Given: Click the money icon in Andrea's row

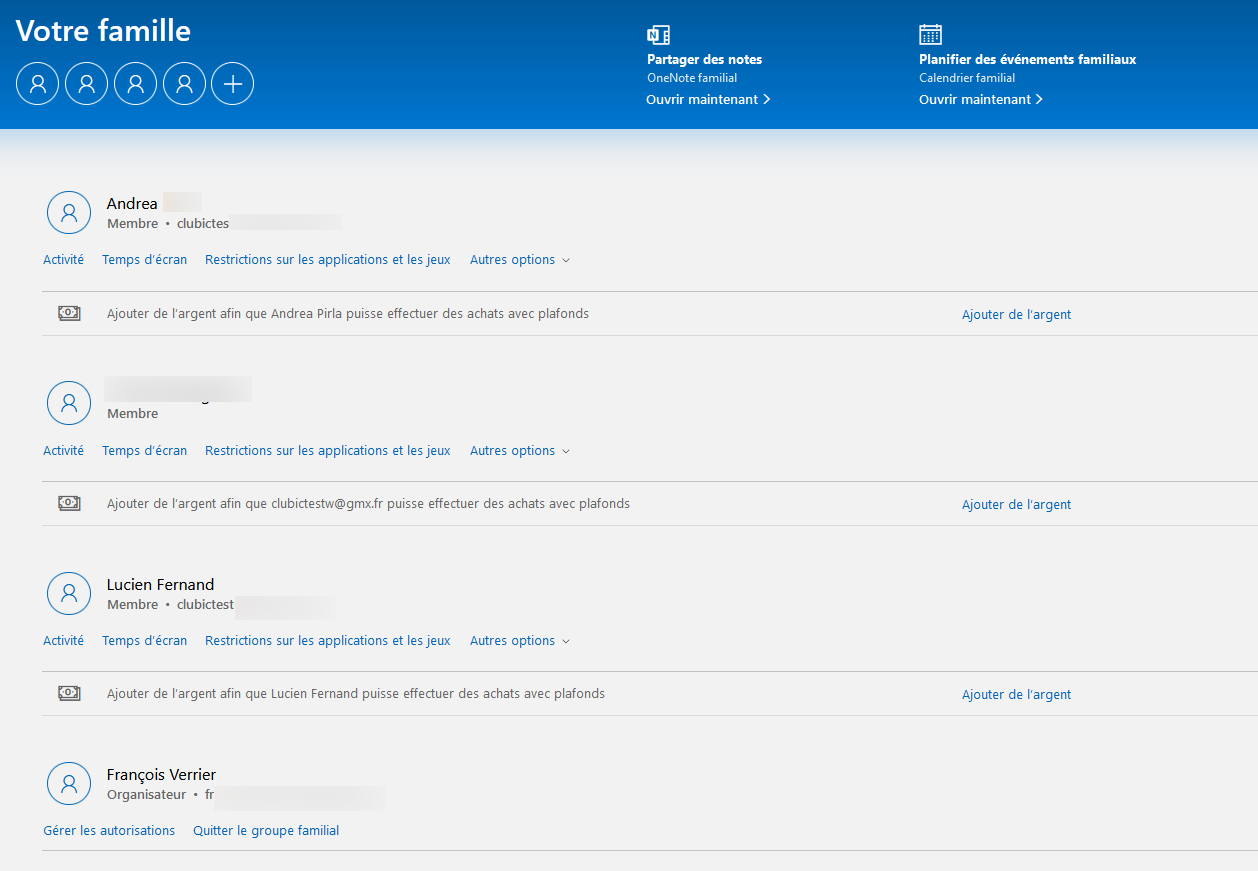Looking at the screenshot, I should pyautogui.click(x=69, y=313).
